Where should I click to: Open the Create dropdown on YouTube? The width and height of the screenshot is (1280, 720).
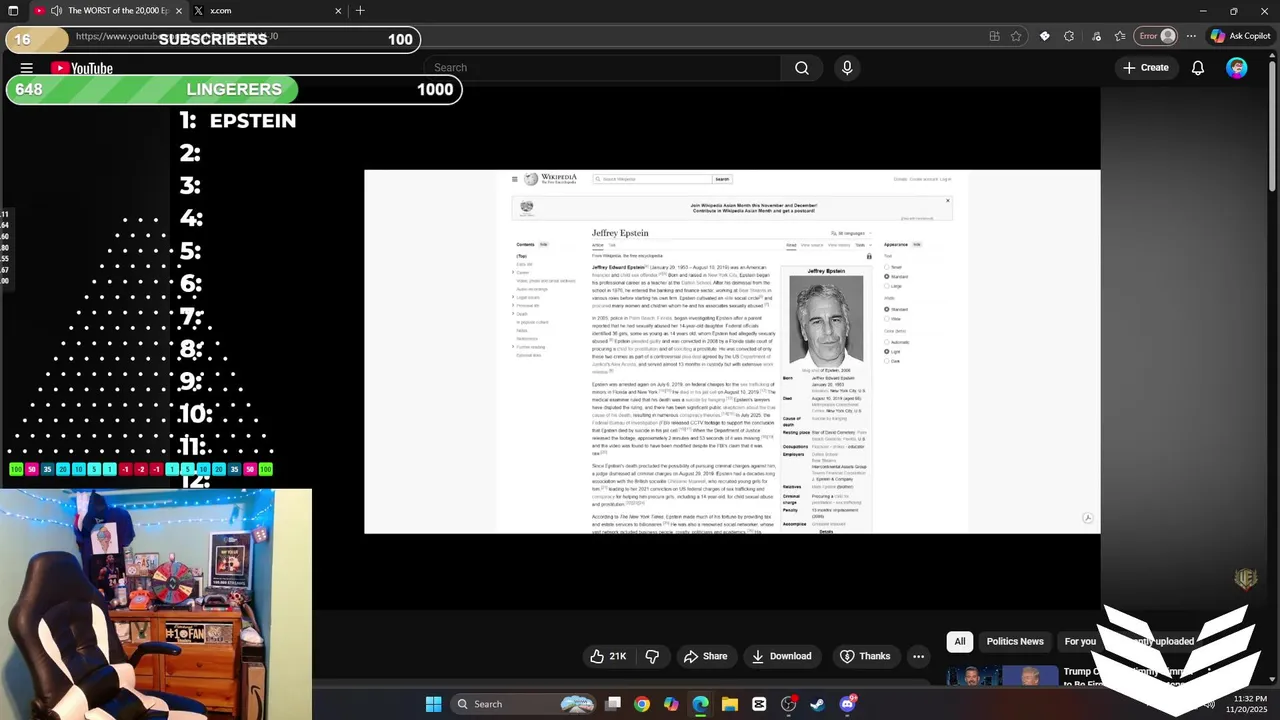point(1145,68)
